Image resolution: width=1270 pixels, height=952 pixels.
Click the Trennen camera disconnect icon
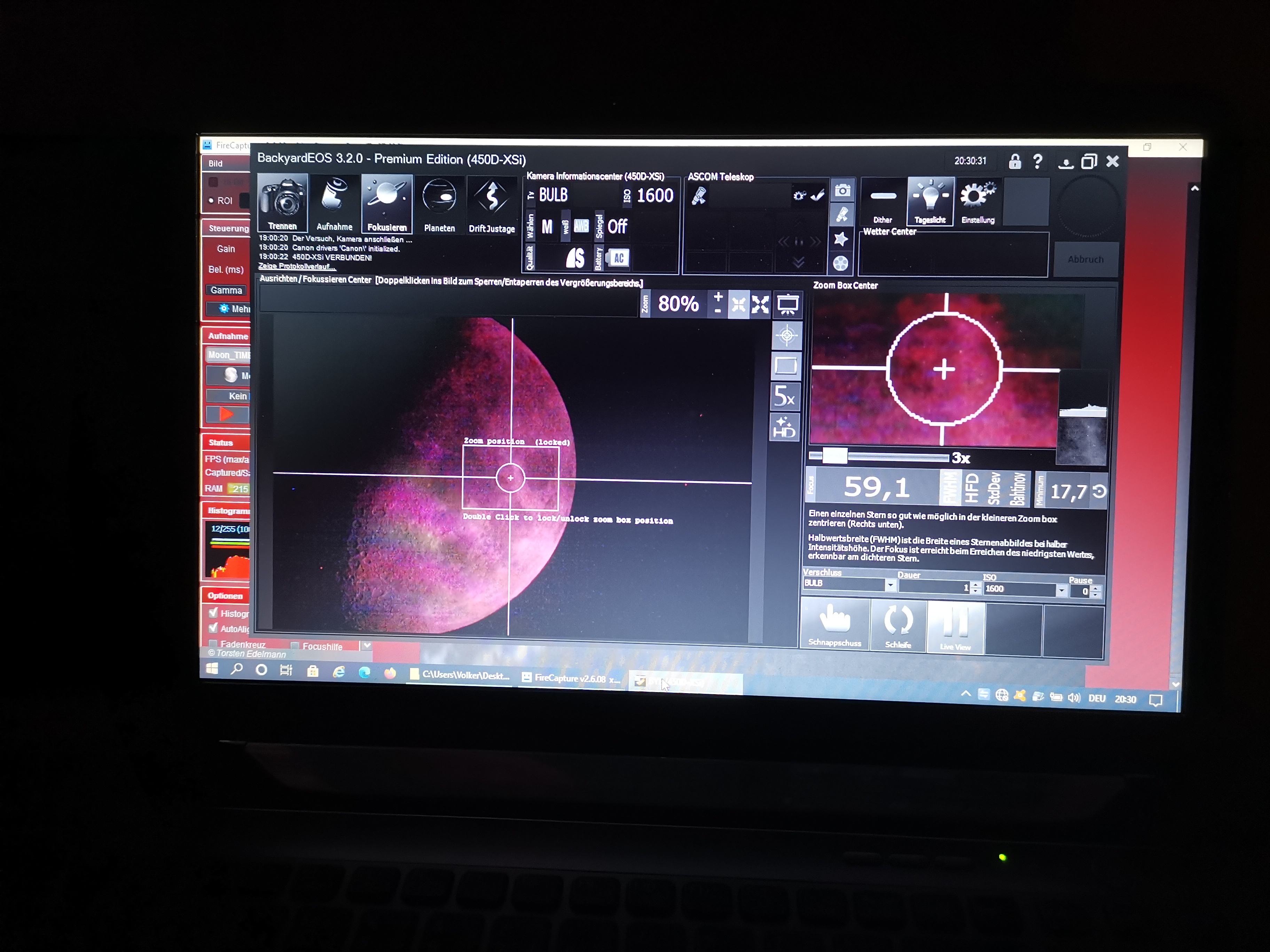[282, 203]
